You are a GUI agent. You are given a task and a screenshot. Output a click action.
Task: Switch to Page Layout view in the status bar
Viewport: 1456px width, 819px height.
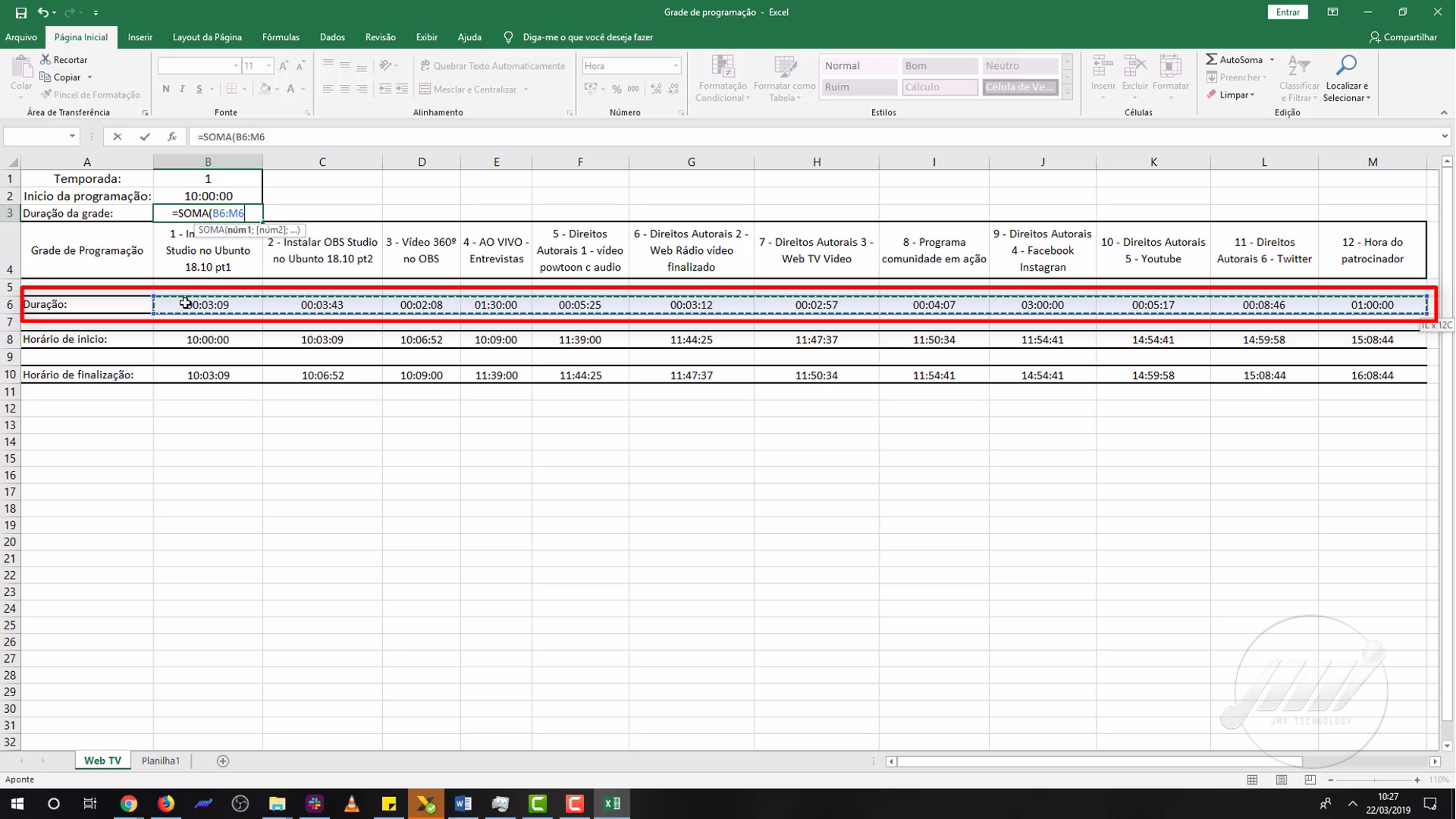[x=1281, y=780]
